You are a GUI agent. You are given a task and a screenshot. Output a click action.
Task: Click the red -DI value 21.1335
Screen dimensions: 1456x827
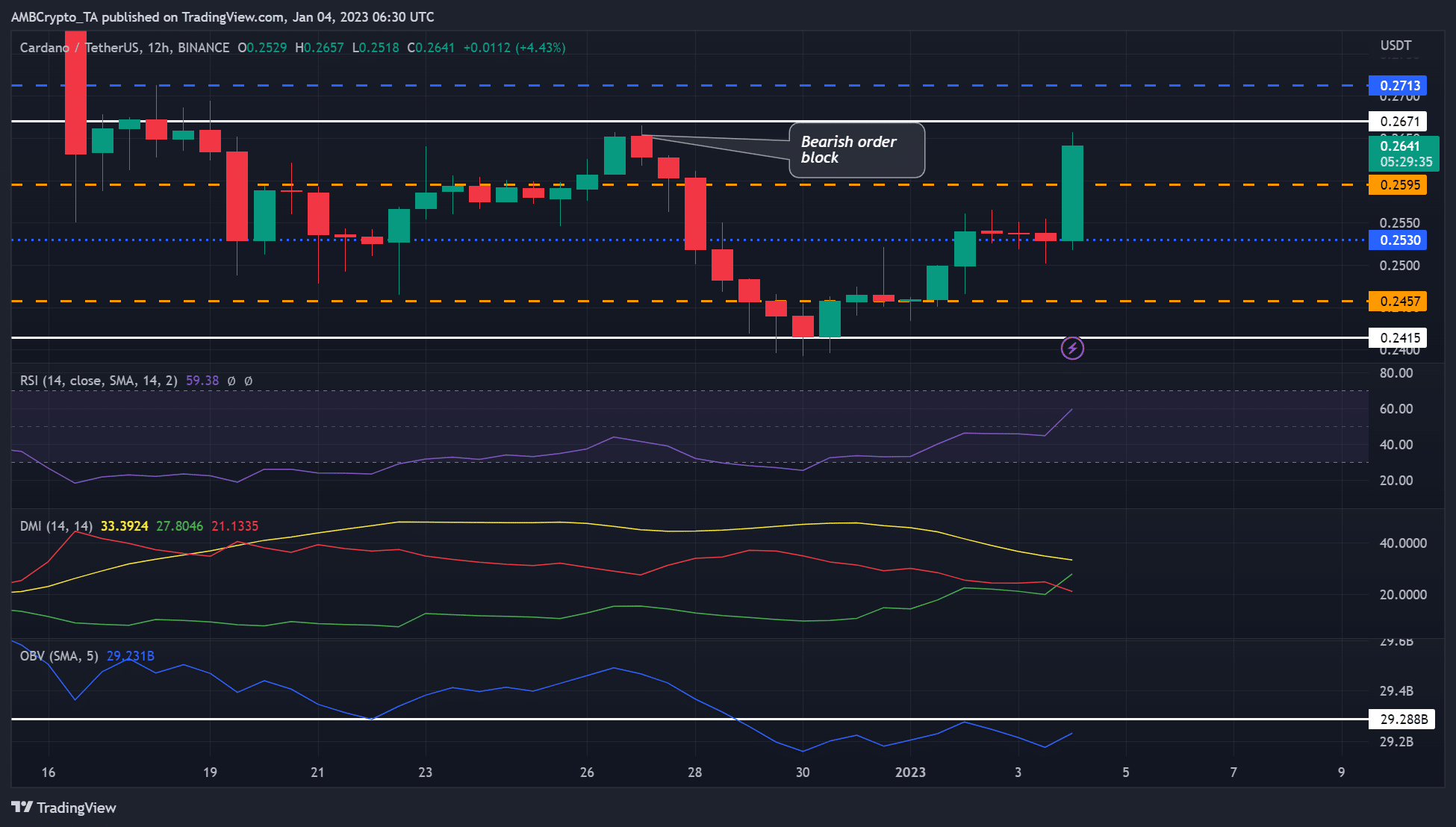click(235, 526)
